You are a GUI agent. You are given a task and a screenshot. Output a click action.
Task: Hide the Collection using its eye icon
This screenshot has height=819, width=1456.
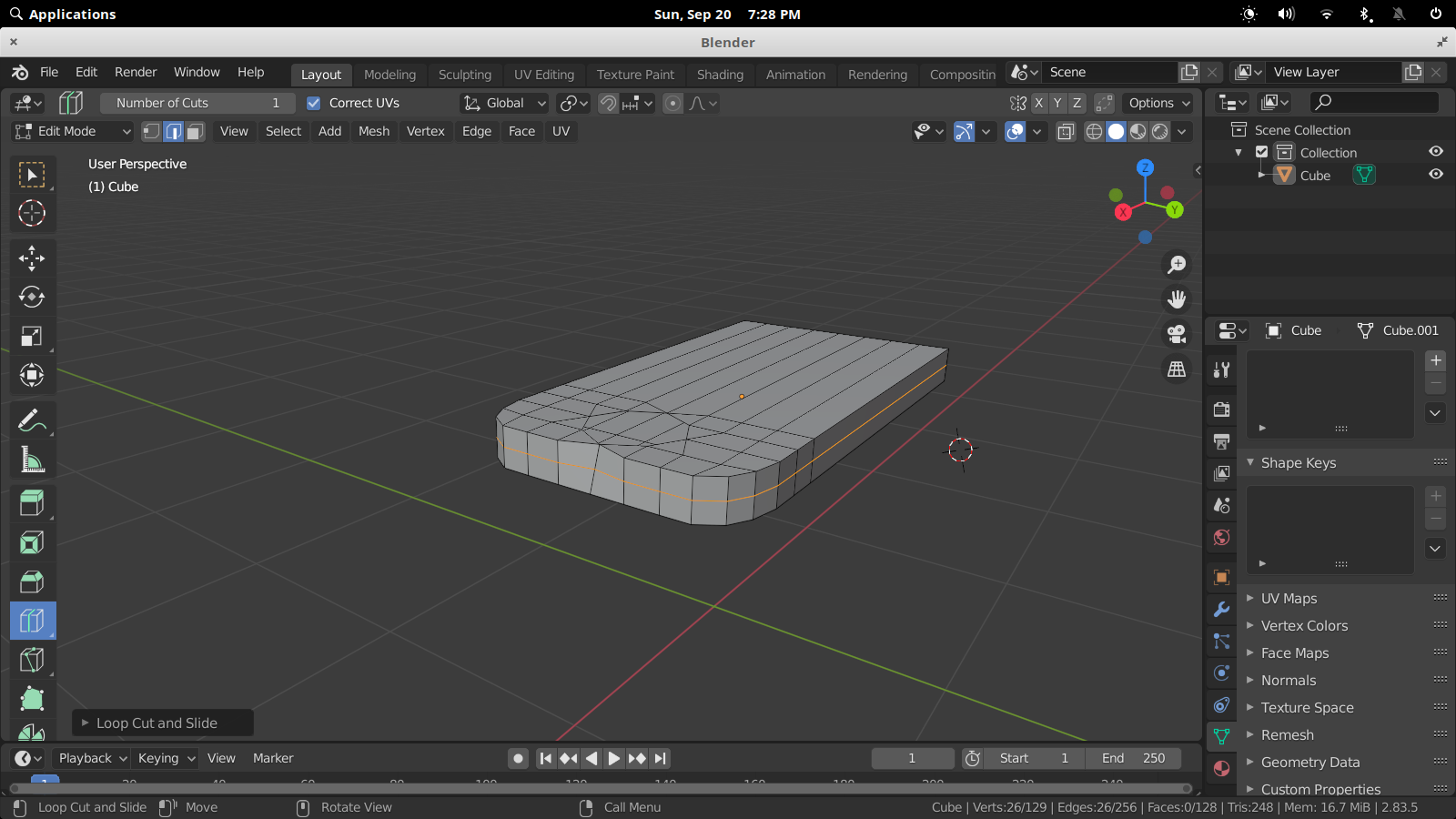tap(1436, 152)
